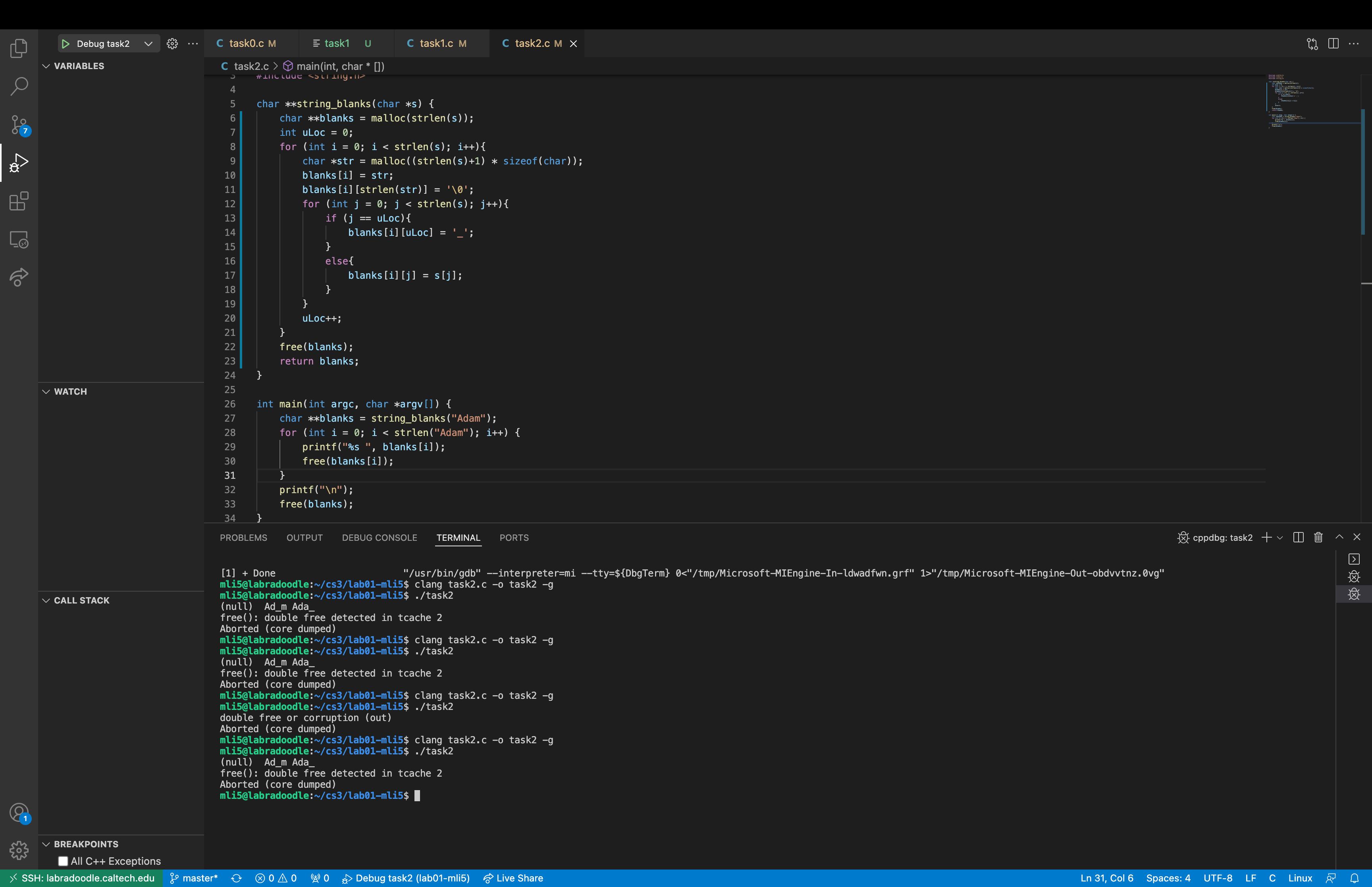Start debugging with green play button
This screenshot has width=1372, height=887.
(66, 44)
